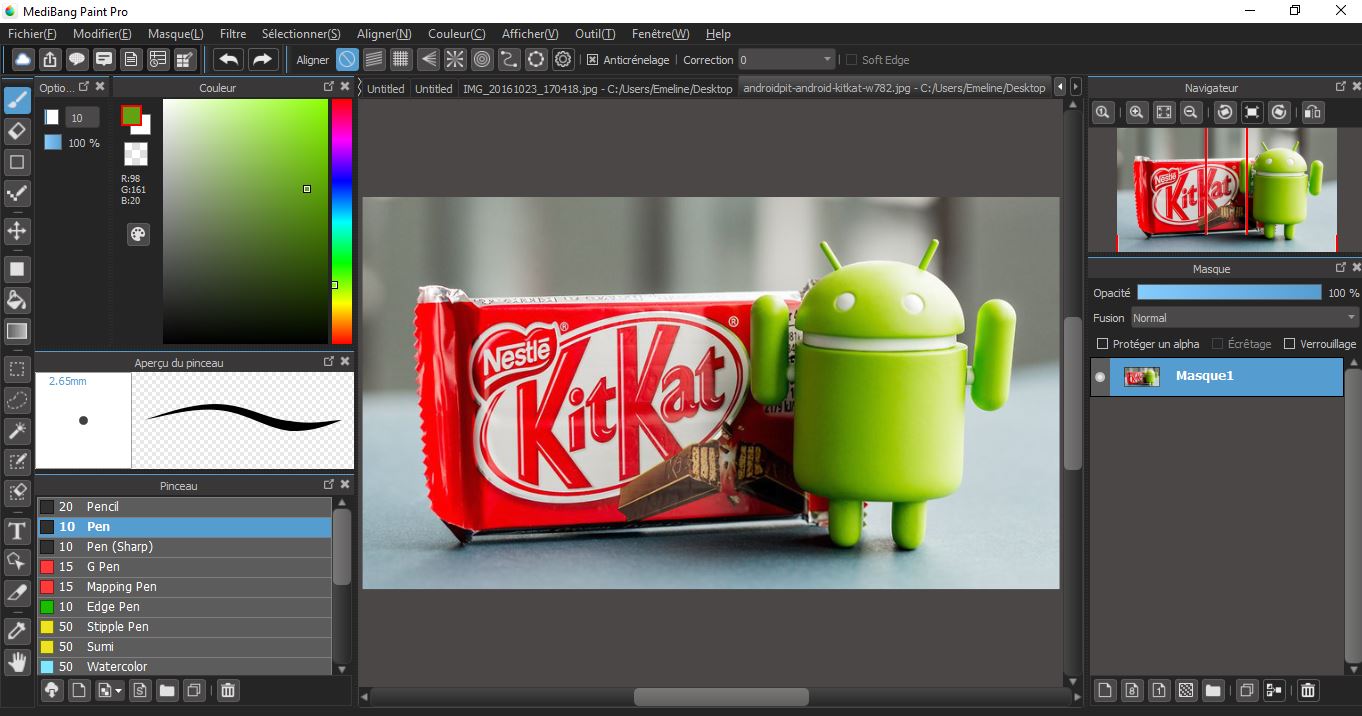The image size is (1362, 716).
Task: Select the Pencil brush
Action: click(x=185, y=507)
